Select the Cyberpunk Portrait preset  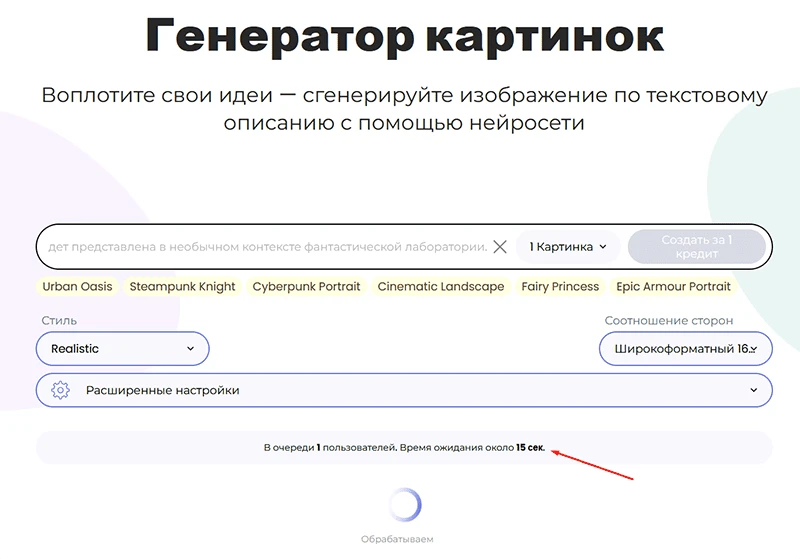(306, 287)
